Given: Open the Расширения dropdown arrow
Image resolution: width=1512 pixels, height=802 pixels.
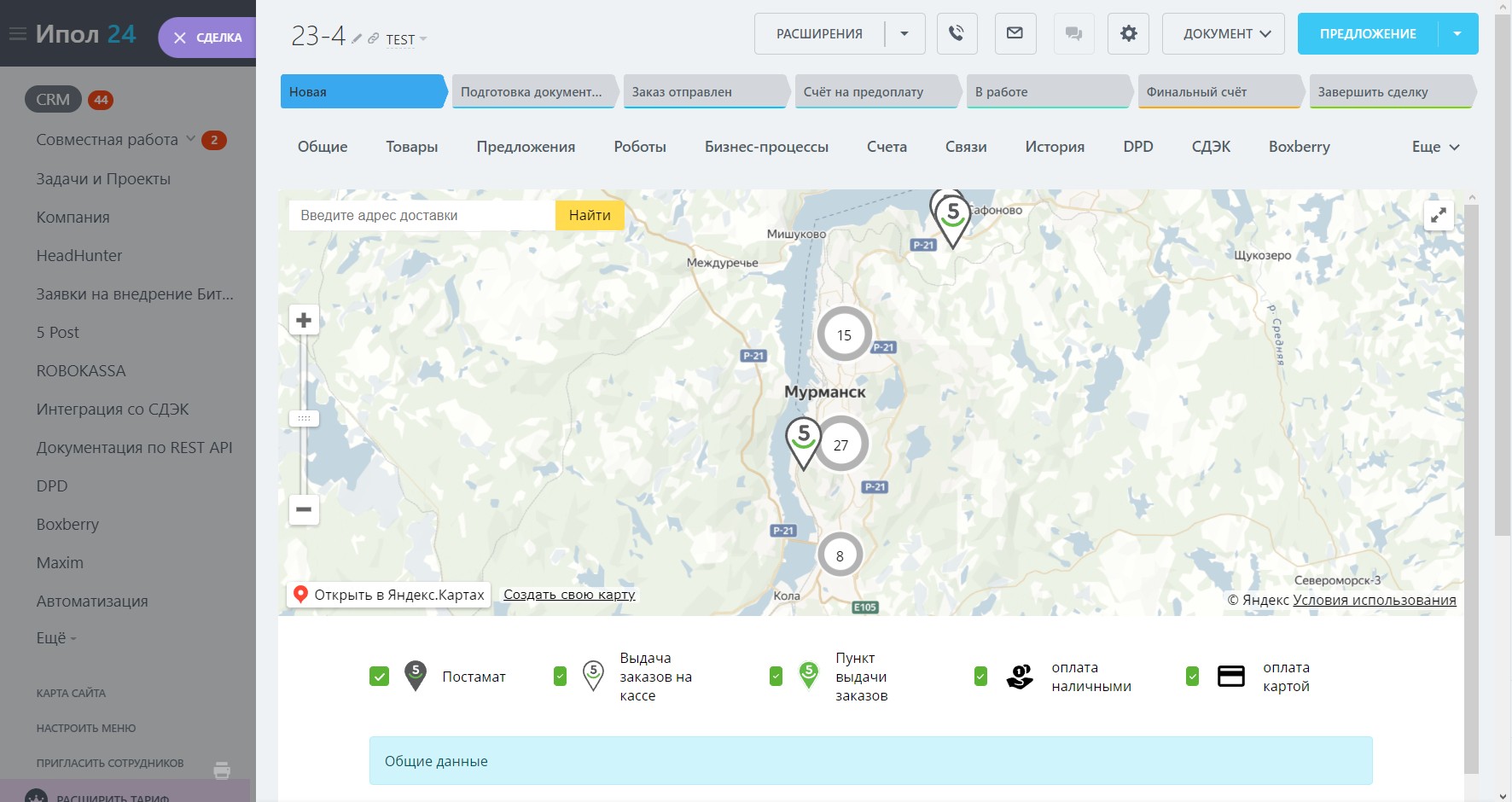Looking at the screenshot, I should click(904, 34).
